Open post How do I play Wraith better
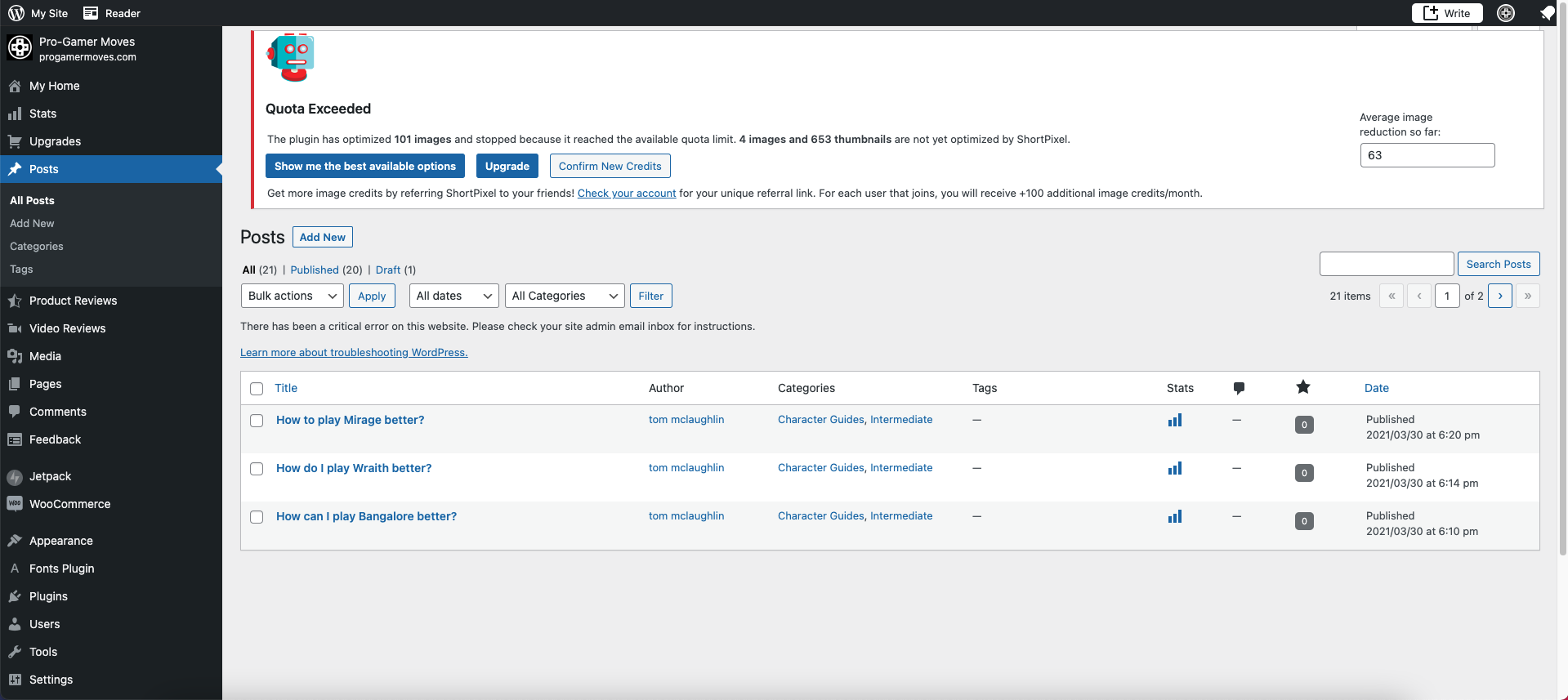Screen dimensions: 1568x700 coord(354,468)
